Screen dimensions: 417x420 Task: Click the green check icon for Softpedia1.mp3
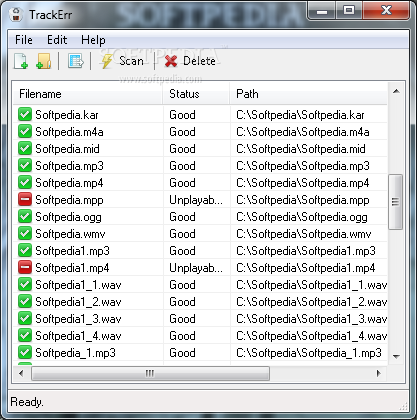click(25, 250)
